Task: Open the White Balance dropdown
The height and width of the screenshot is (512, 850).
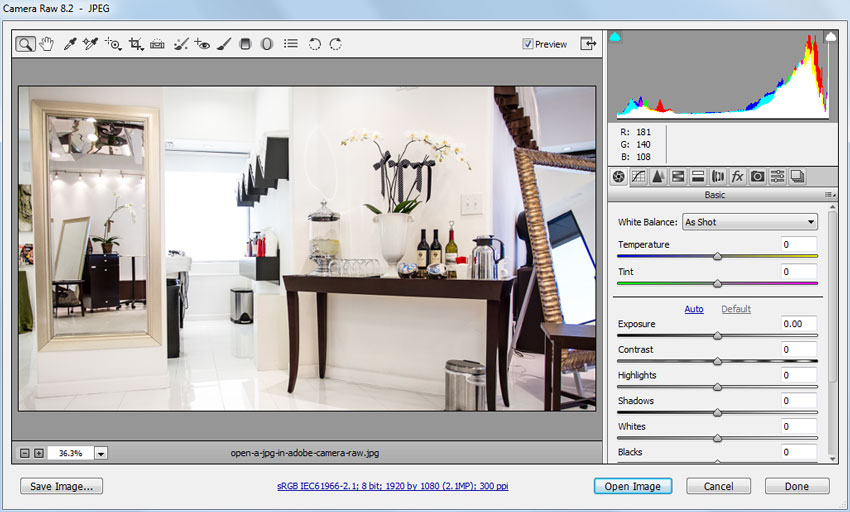Action: (x=750, y=222)
